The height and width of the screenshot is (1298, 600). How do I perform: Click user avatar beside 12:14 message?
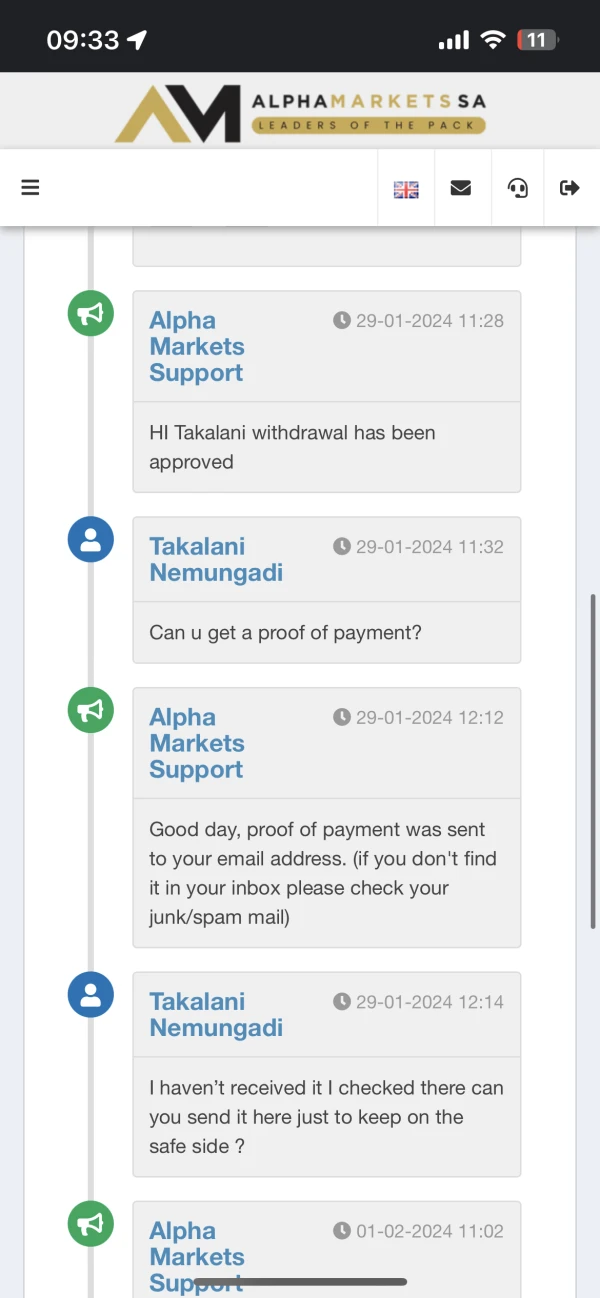pos(90,995)
